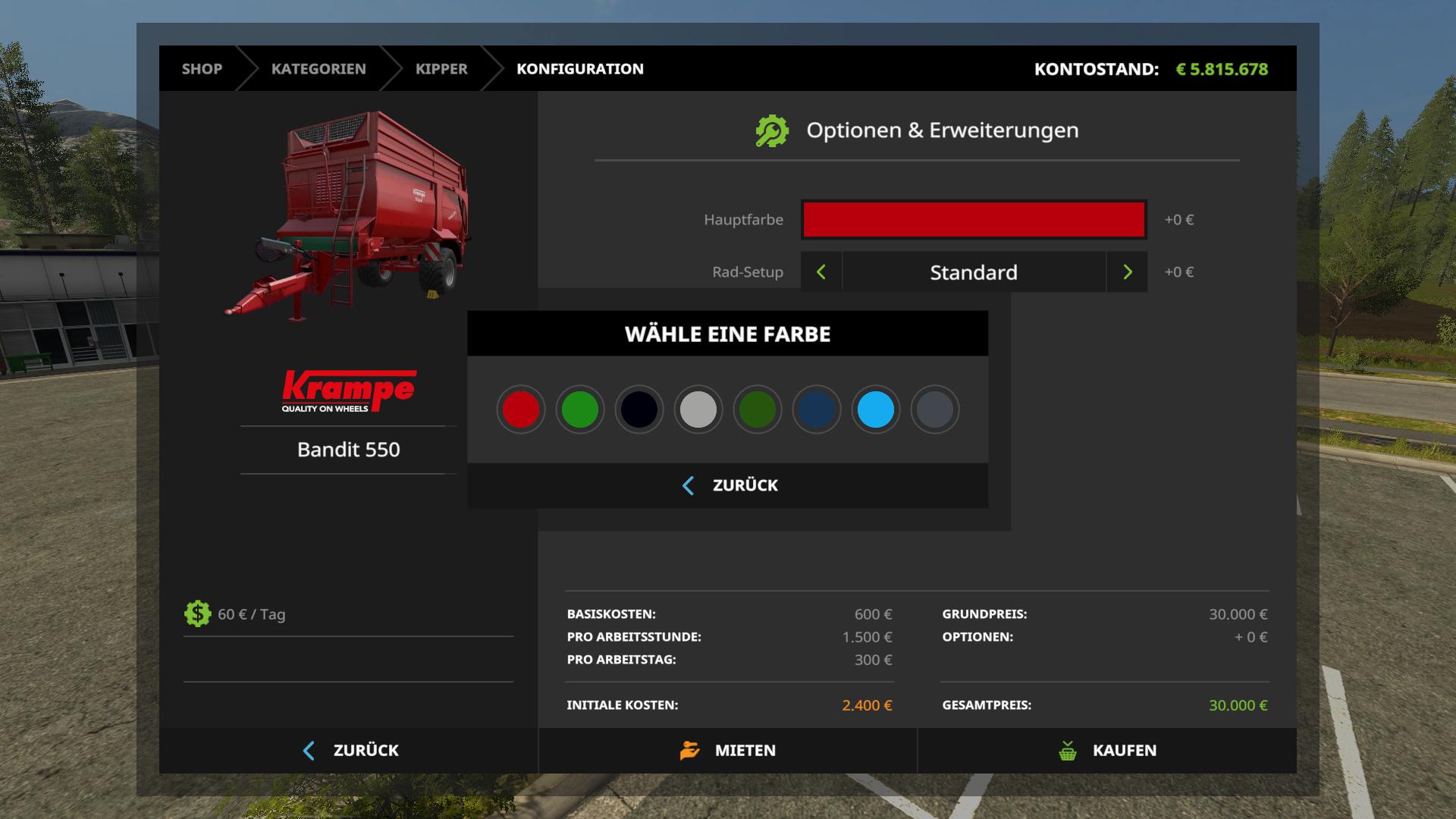The width and height of the screenshot is (1456, 819).
Task: Click the Krampe brand logo
Action: click(x=349, y=391)
